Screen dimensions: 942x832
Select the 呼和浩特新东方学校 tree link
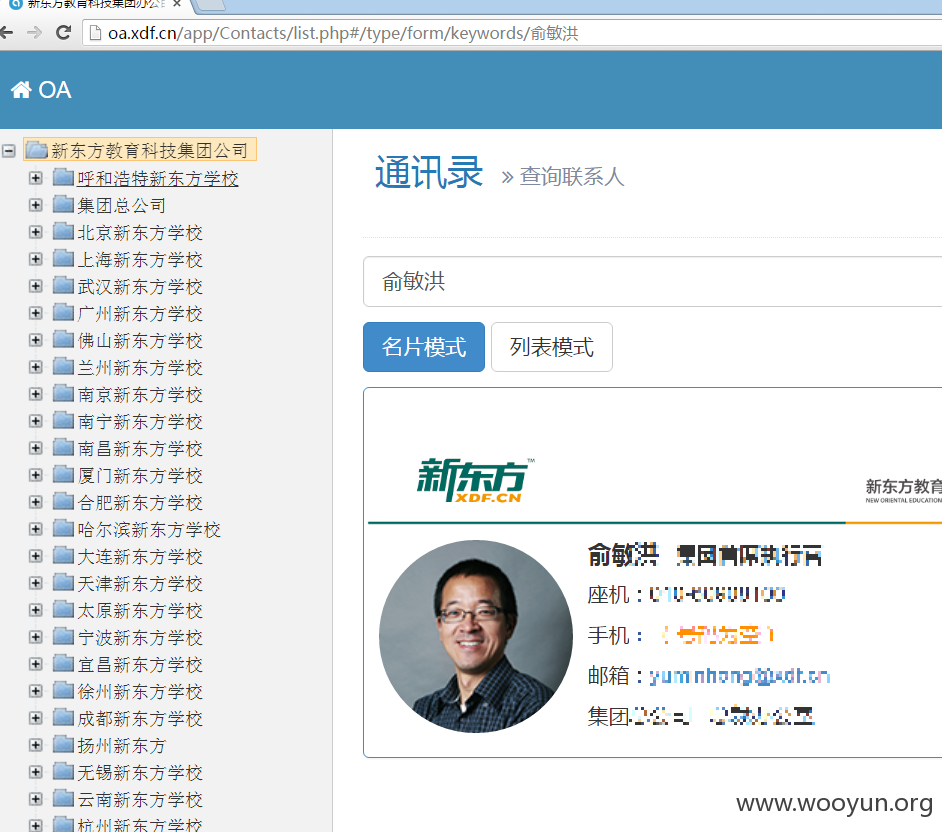158,178
